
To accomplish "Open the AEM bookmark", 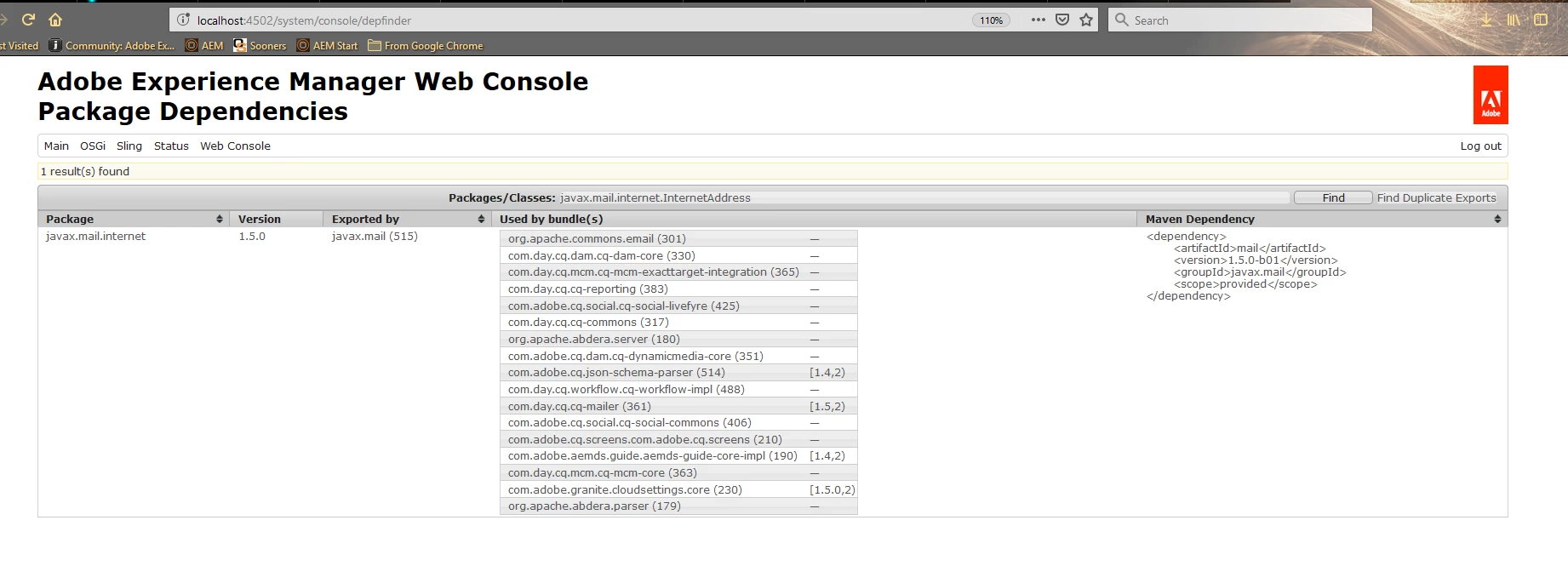I will 204,46.
